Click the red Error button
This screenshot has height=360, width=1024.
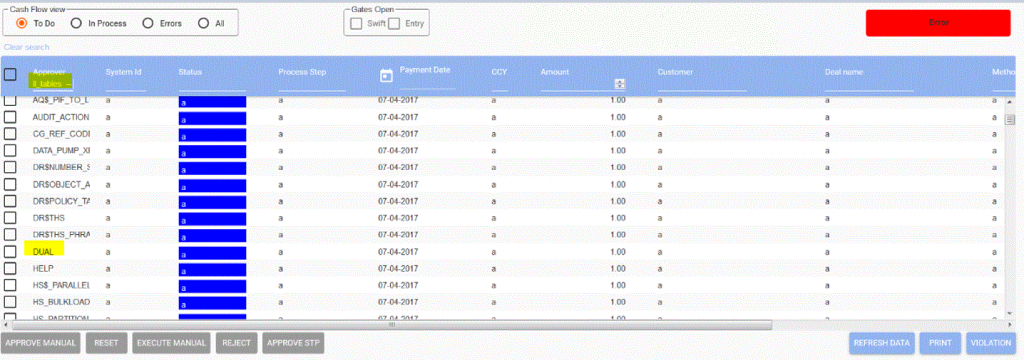click(x=938, y=23)
